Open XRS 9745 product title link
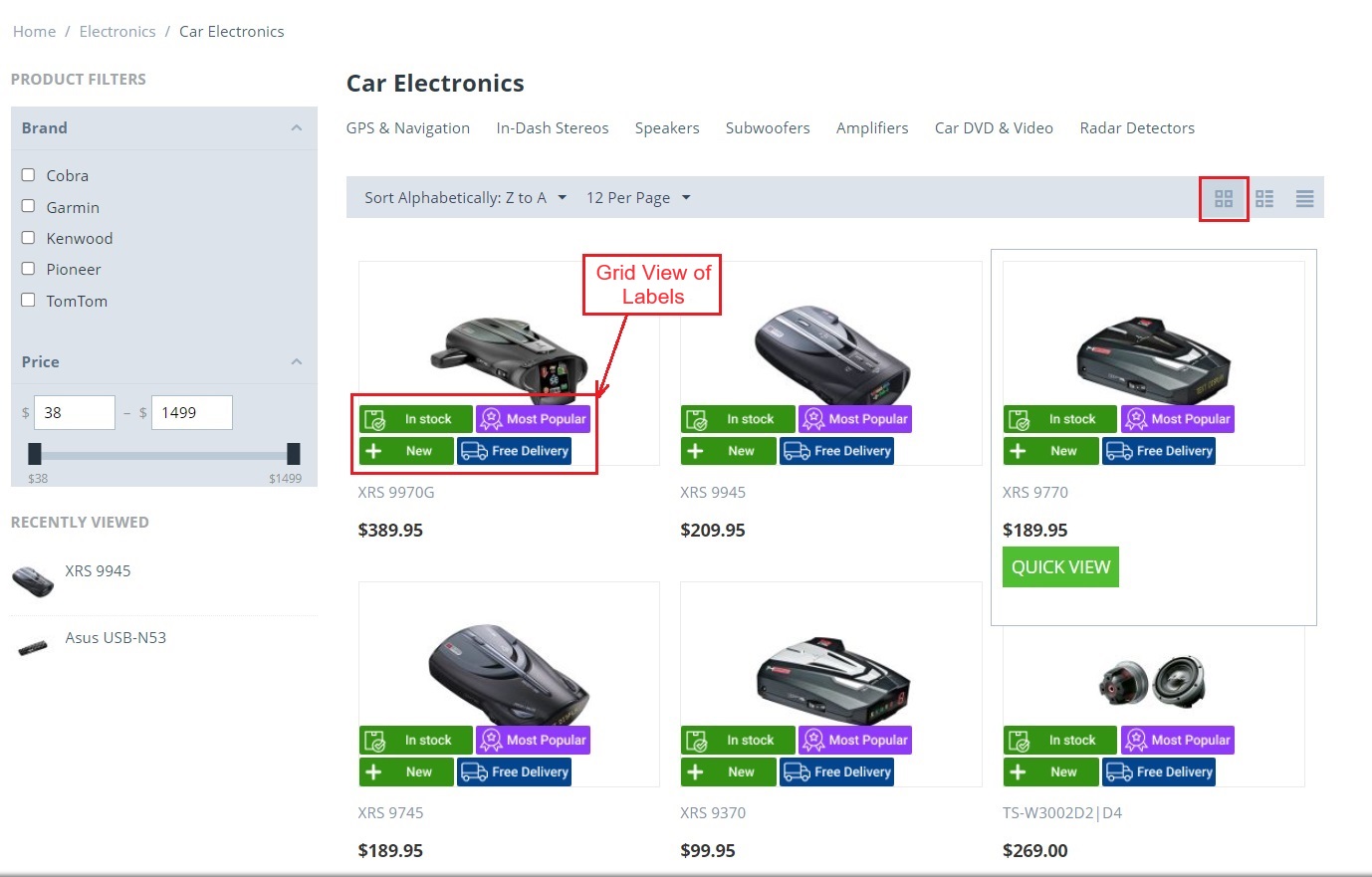 [x=390, y=813]
